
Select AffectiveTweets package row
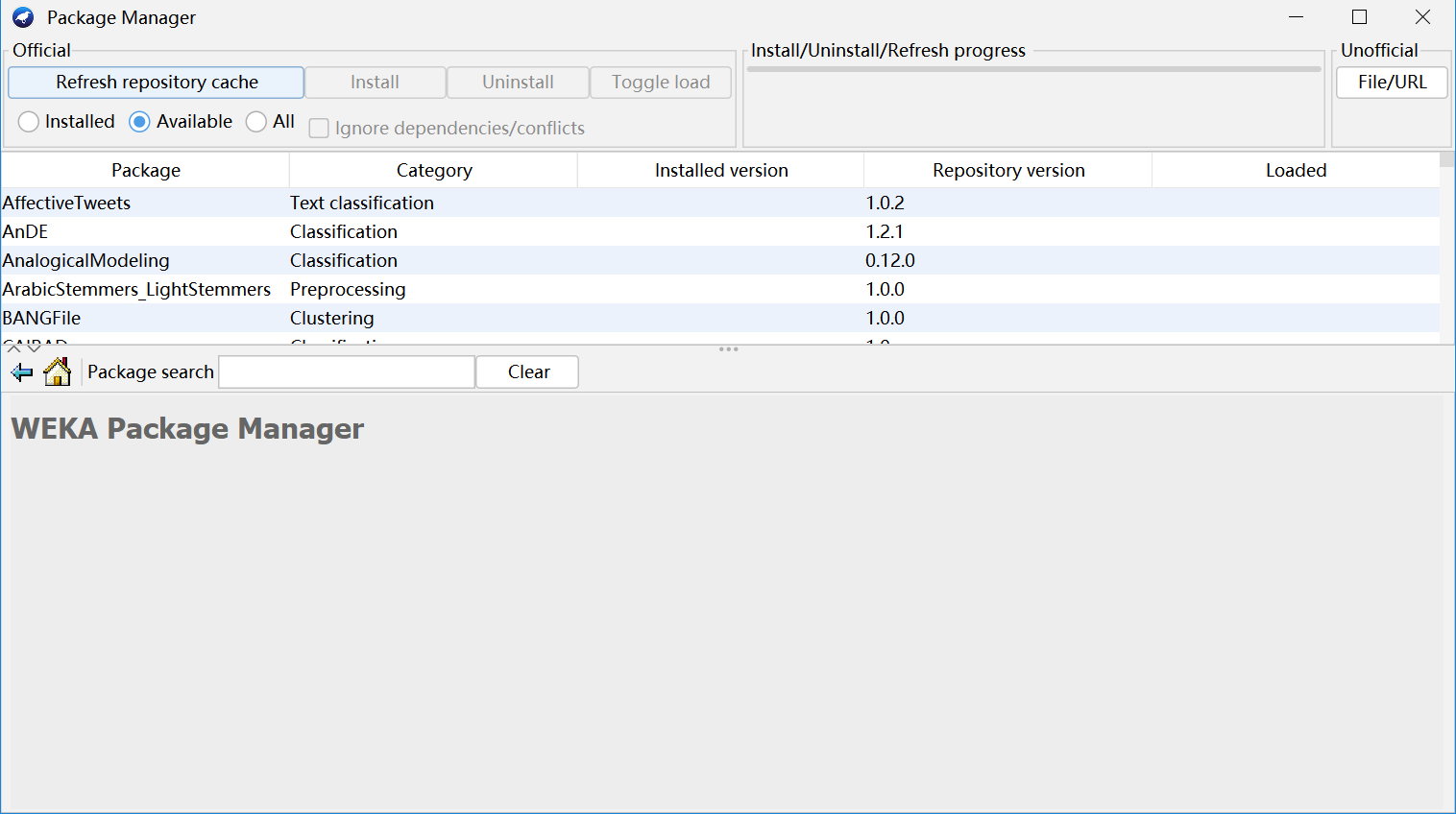point(720,203)
